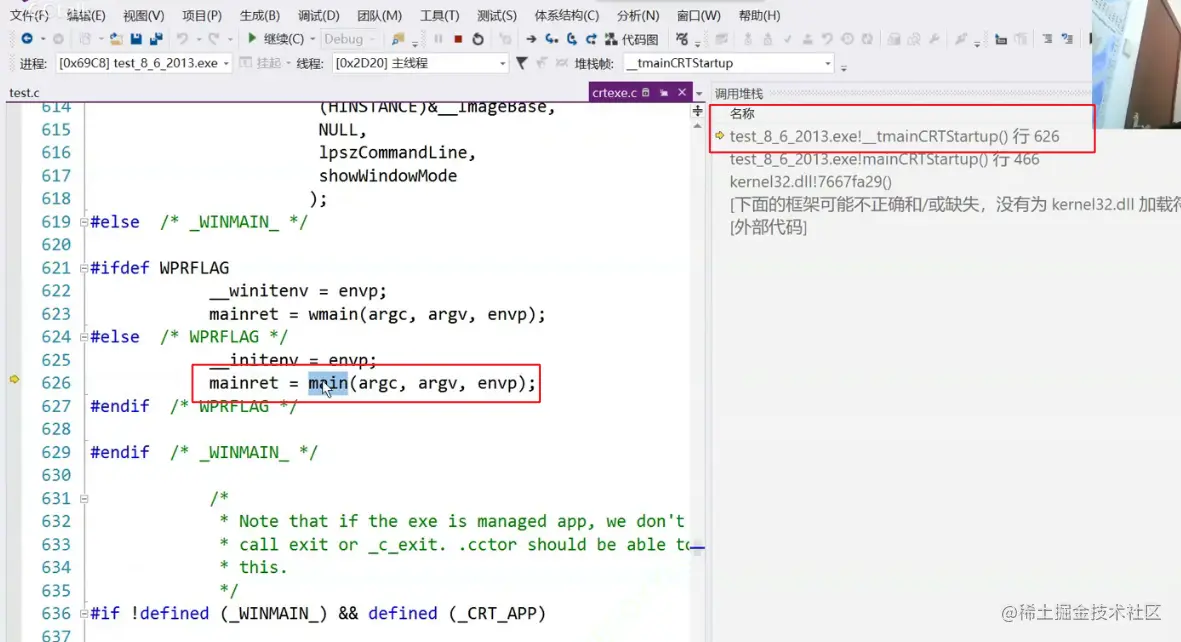Viewport: 1181px width, 642px height.
Task: Click the comment selection icon
Action: [1047, 39]
